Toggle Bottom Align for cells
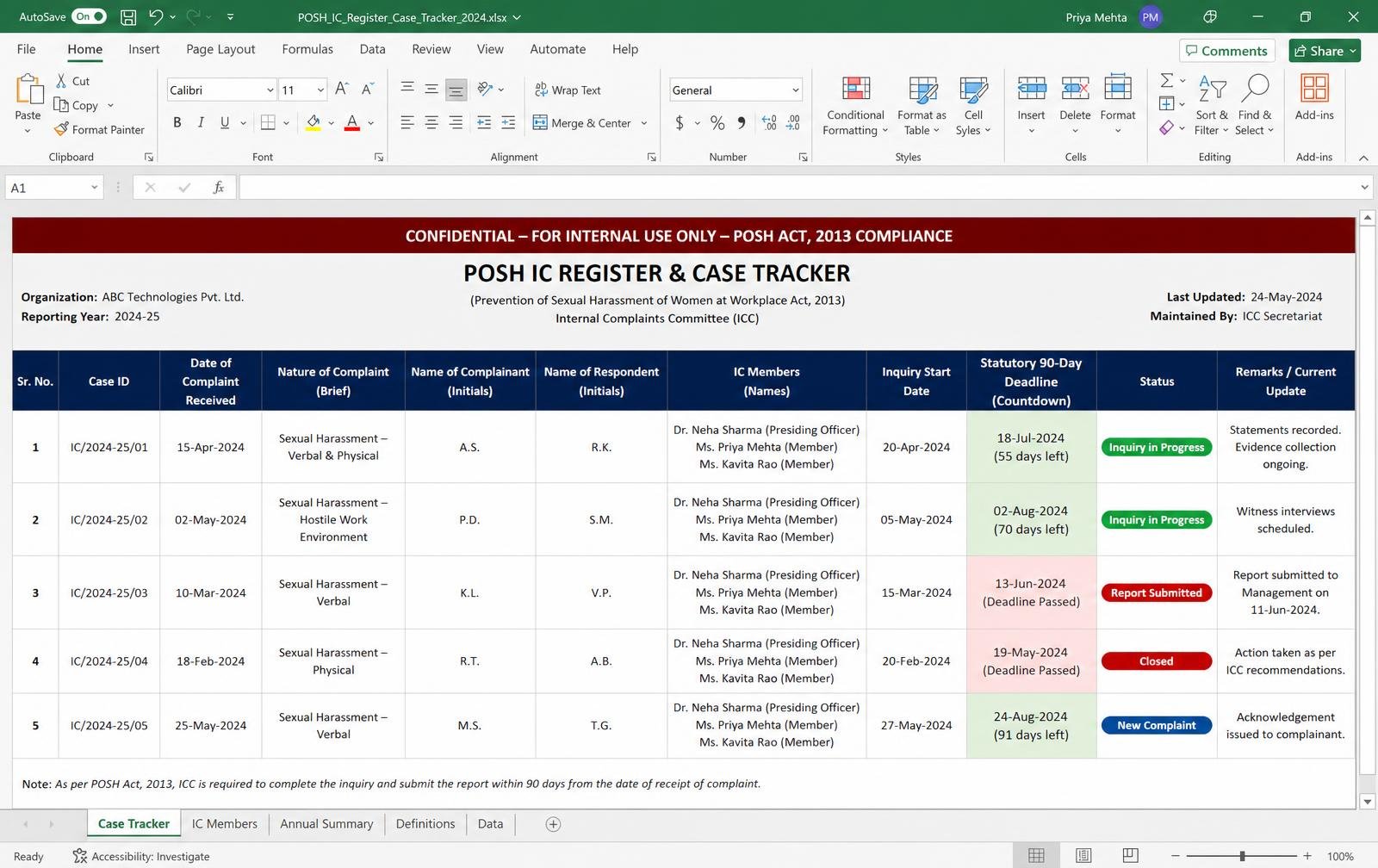Image resolution: width=1378 pixels, height=868 pixels. pos(456,89)
